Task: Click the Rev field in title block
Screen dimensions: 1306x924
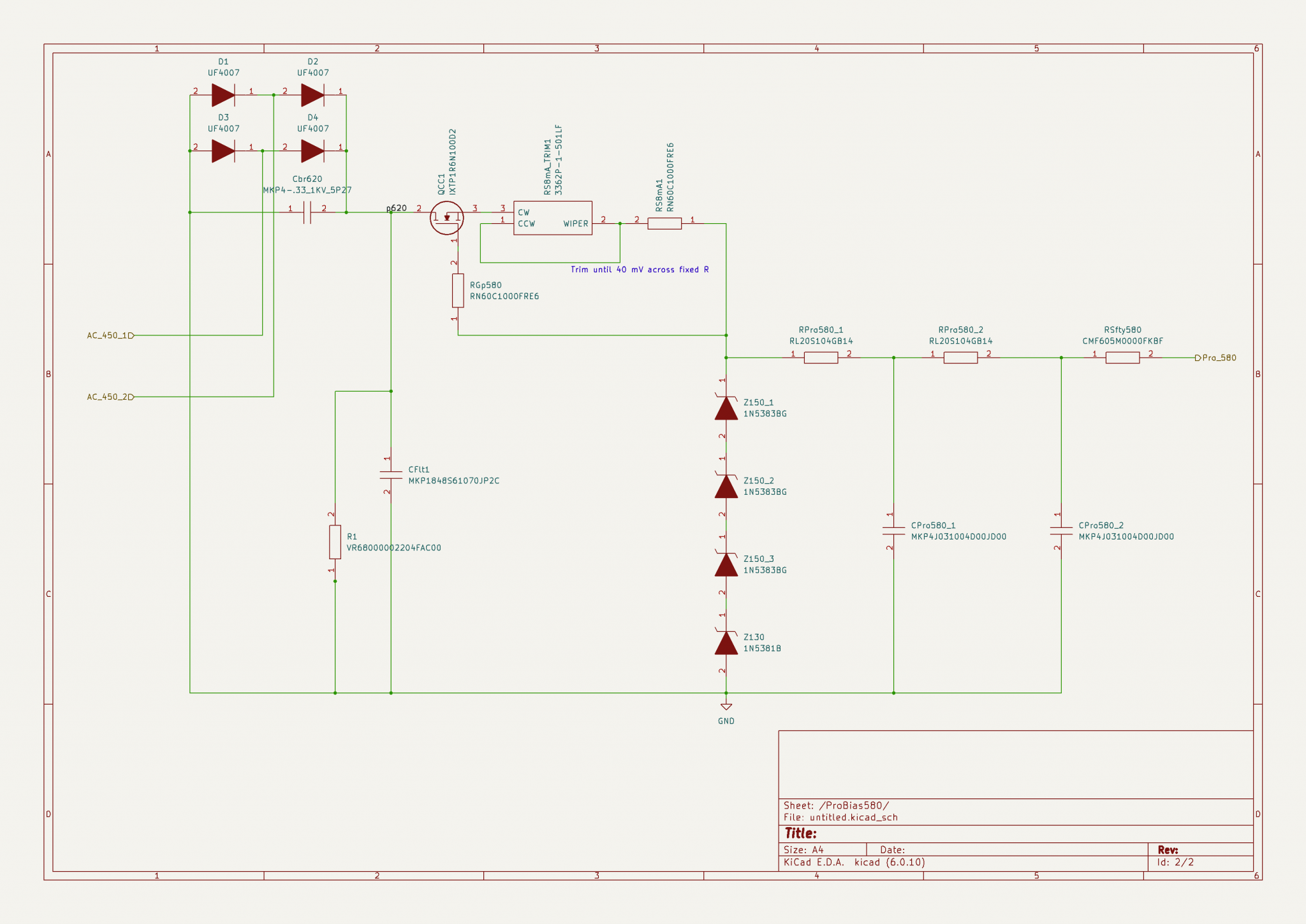Action: pos(1168,850)
